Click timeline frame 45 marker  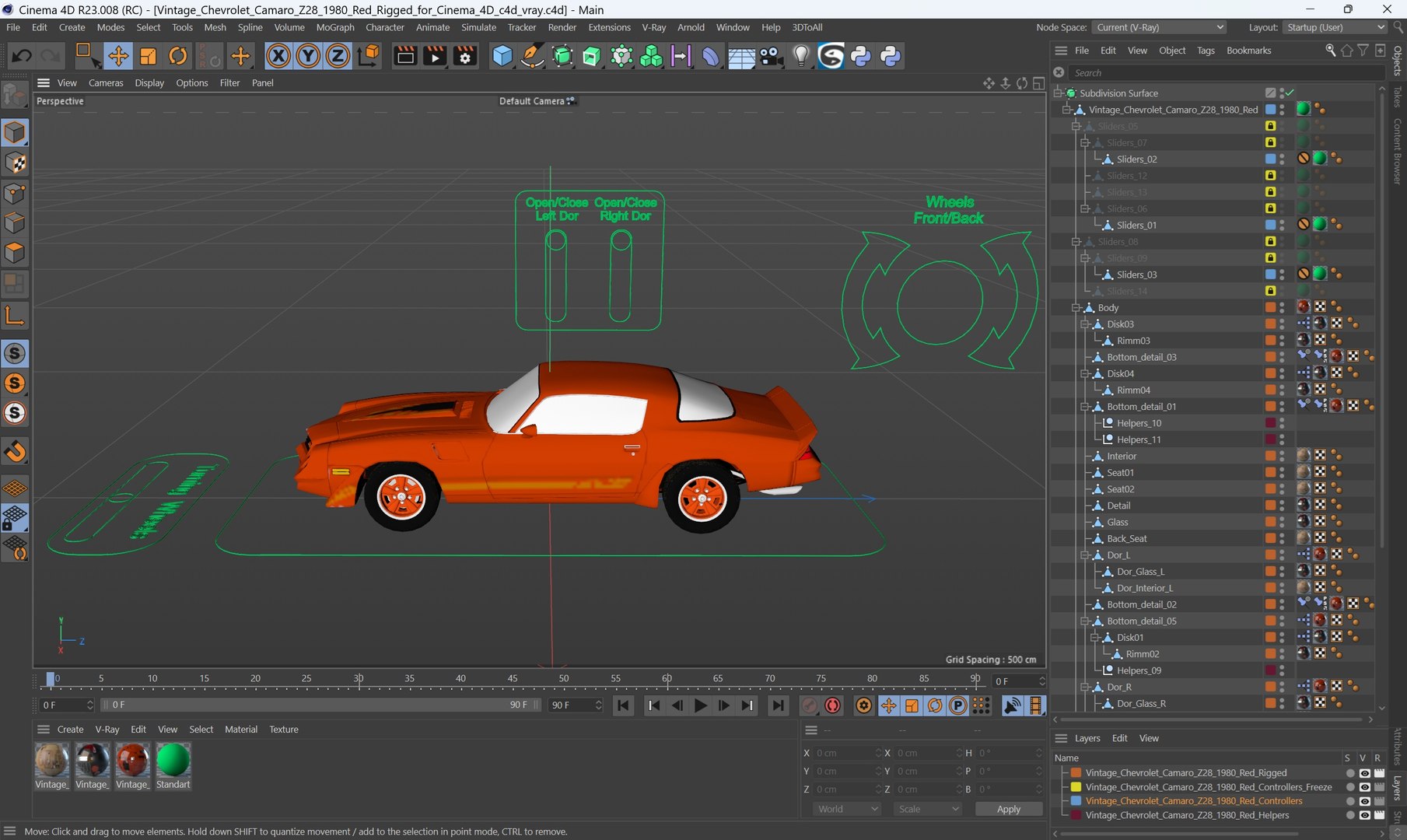click(512, 679)
